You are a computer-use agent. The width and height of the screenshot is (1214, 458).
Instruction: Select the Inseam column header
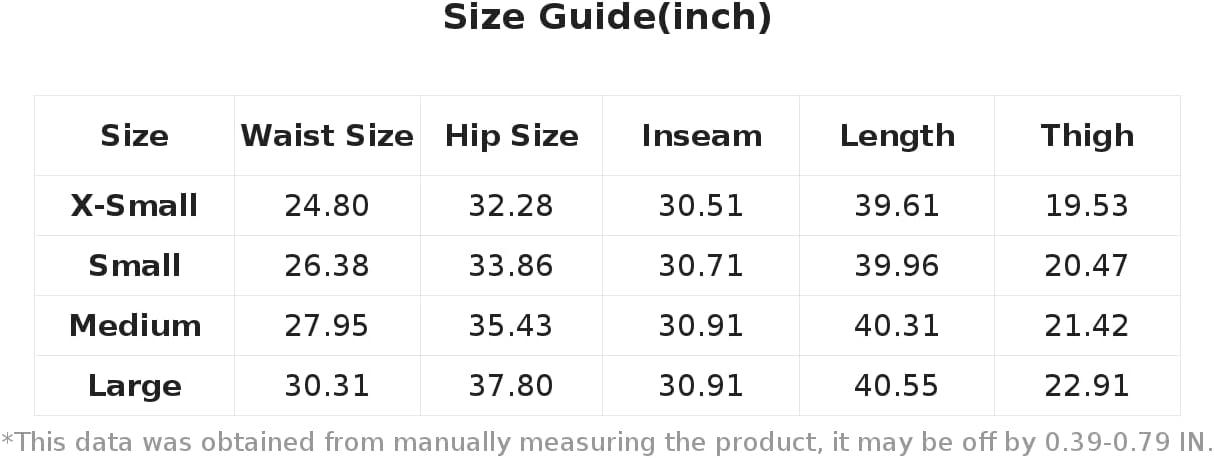coord(701,136)
